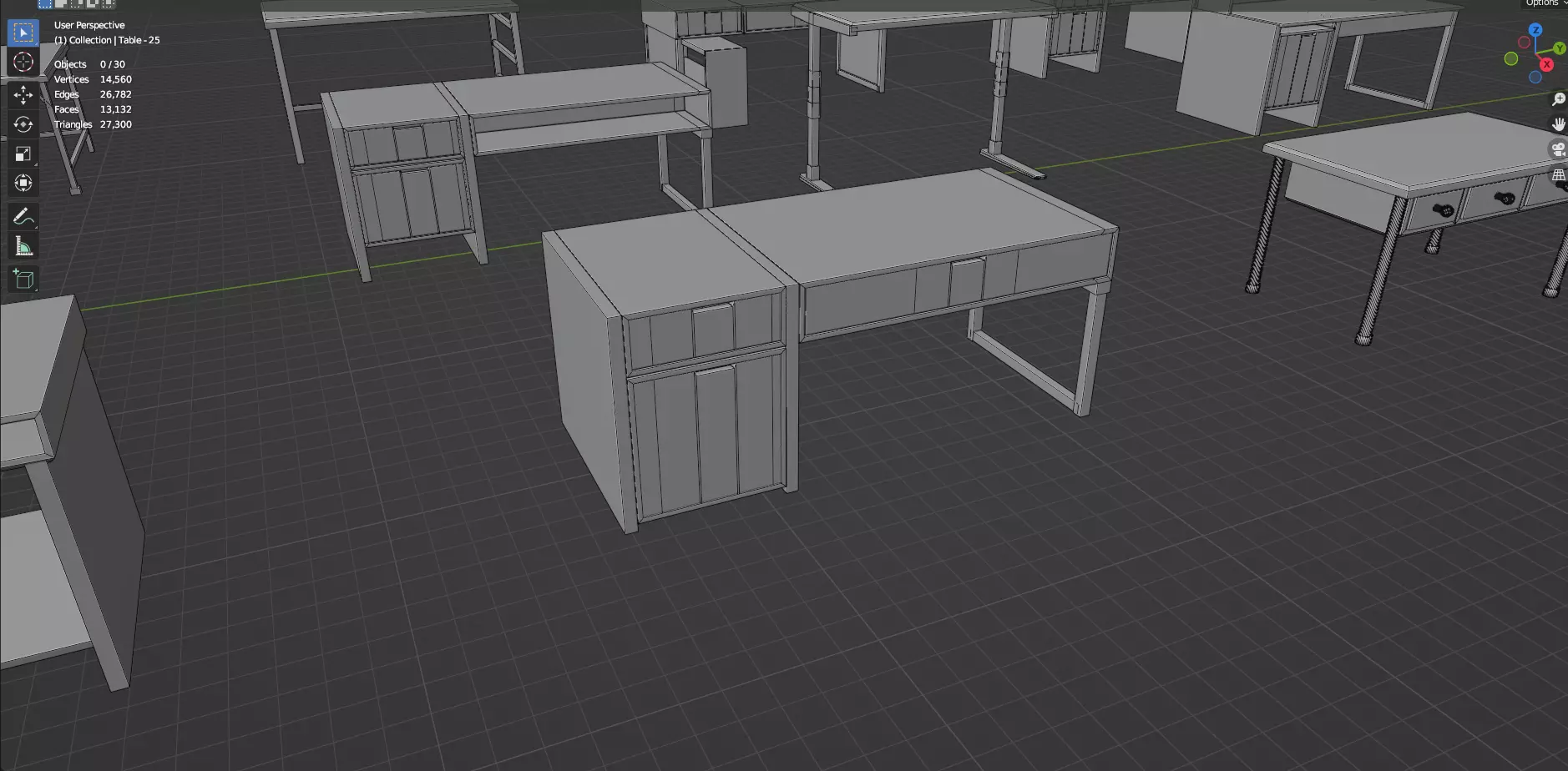Click the 'User Perspective' label
The height and width of the screenshot is (771, 1568).
click(x=89, y=25)
